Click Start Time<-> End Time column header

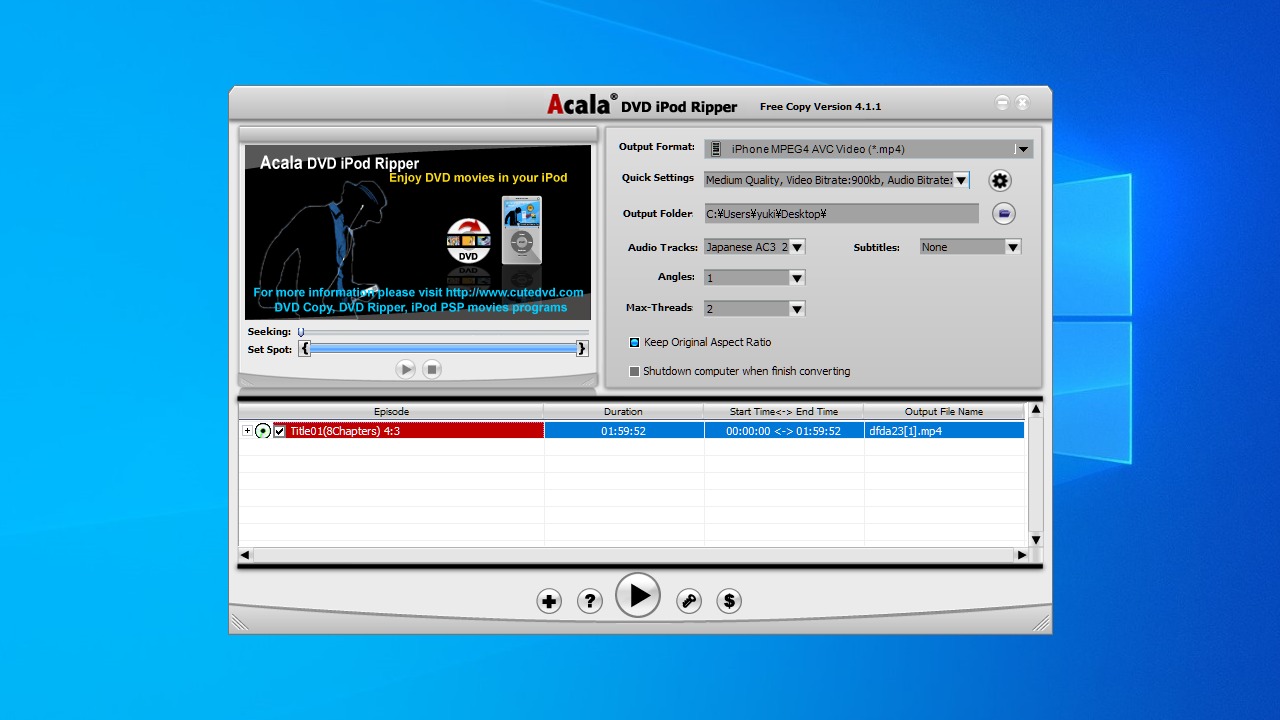click(x=784, y=411)
